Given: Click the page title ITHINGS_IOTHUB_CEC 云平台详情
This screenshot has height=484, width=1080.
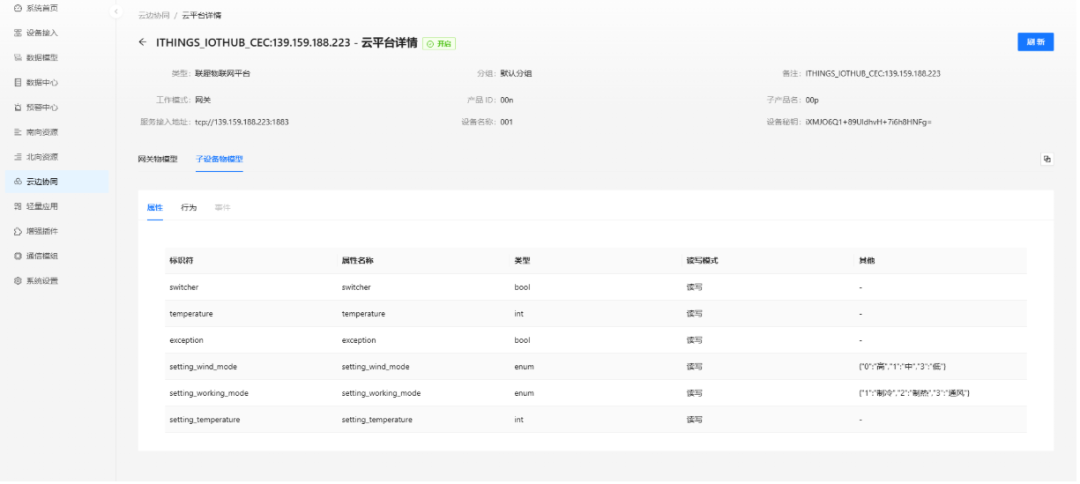Looking at the screenshot, I should coord(287,43).
